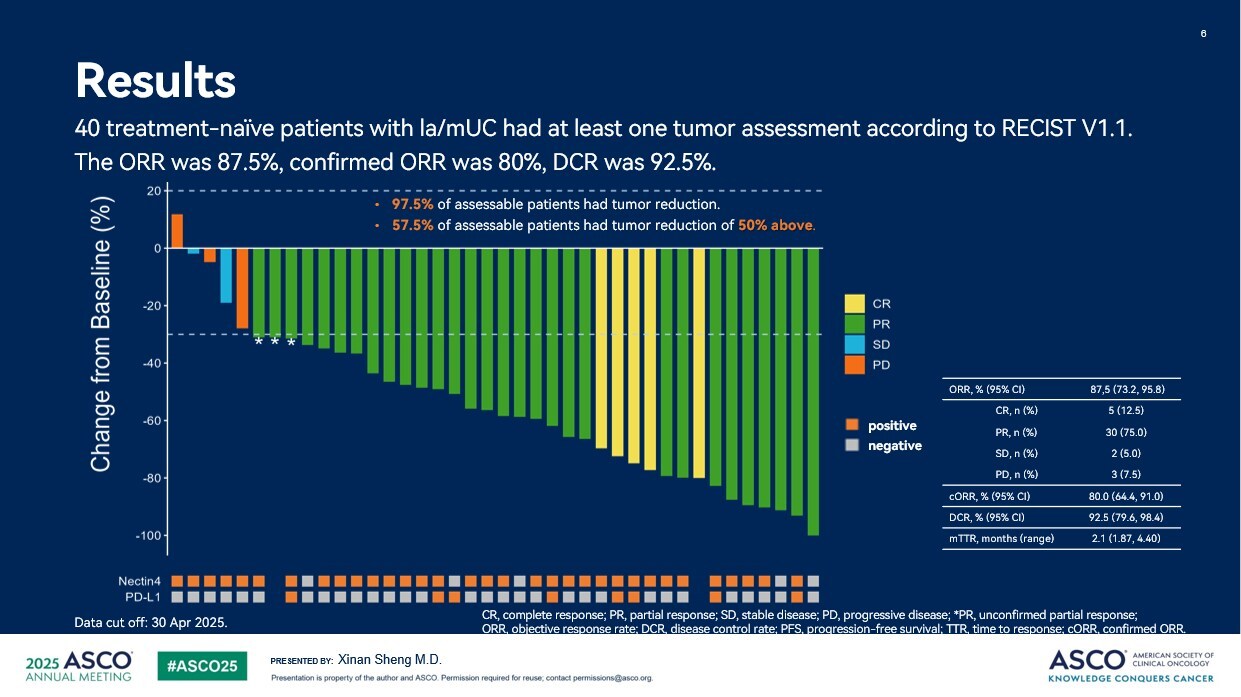Click the 'Change from Baseline (%)' axis label
Image resolution: width=1241 pixels, height=697 pixels.
click(x=101, y=333)
